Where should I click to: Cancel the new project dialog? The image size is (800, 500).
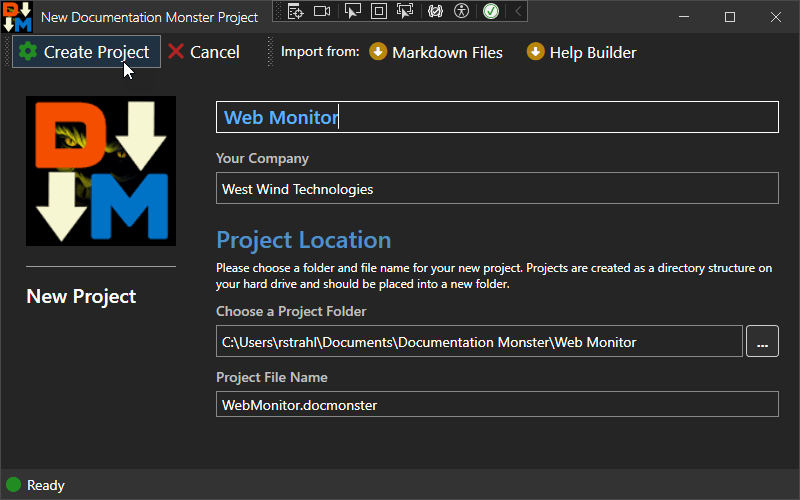204,52
